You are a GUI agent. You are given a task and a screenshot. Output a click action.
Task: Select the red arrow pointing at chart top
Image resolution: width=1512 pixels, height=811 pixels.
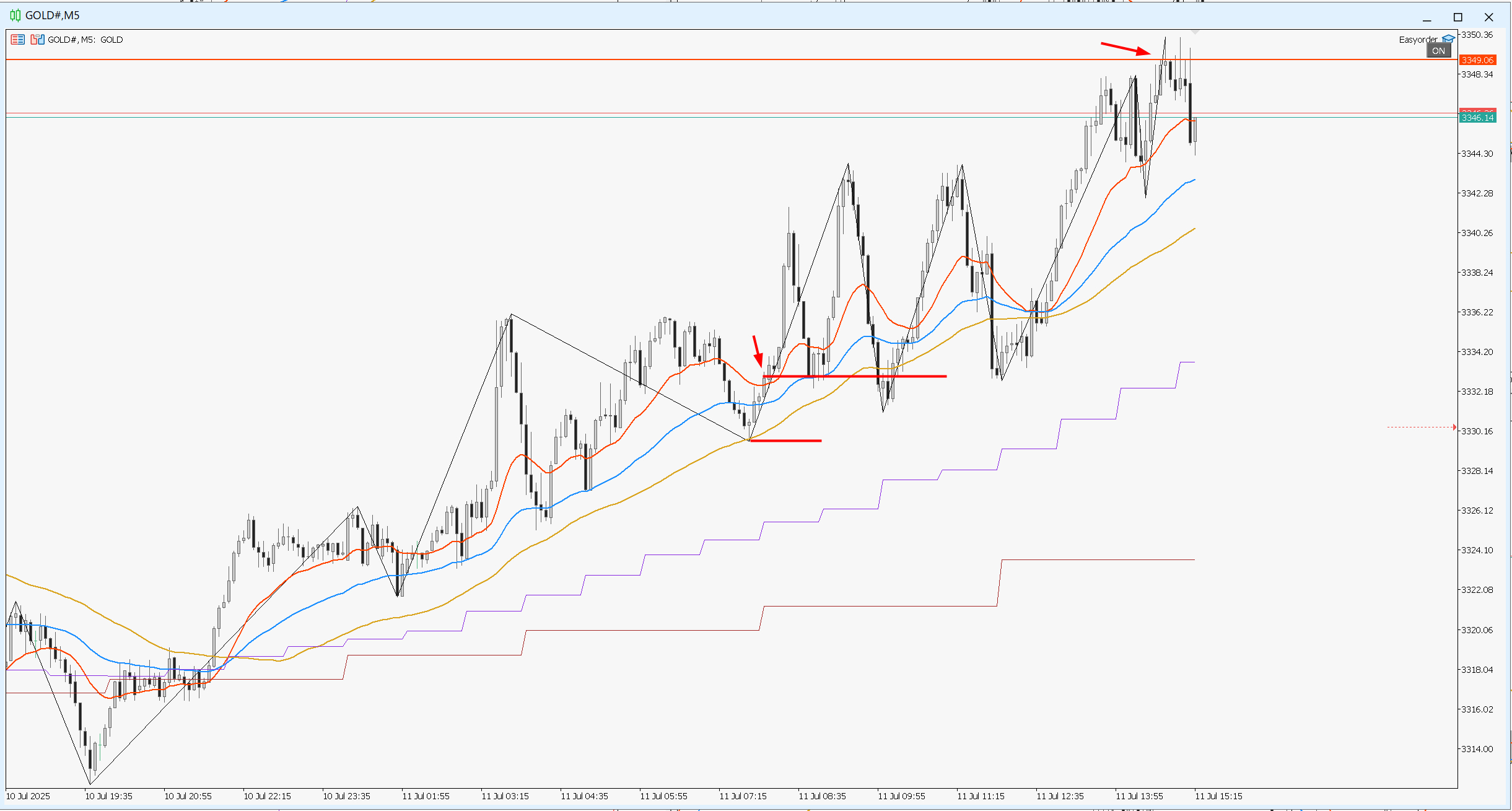(1125, 48)
